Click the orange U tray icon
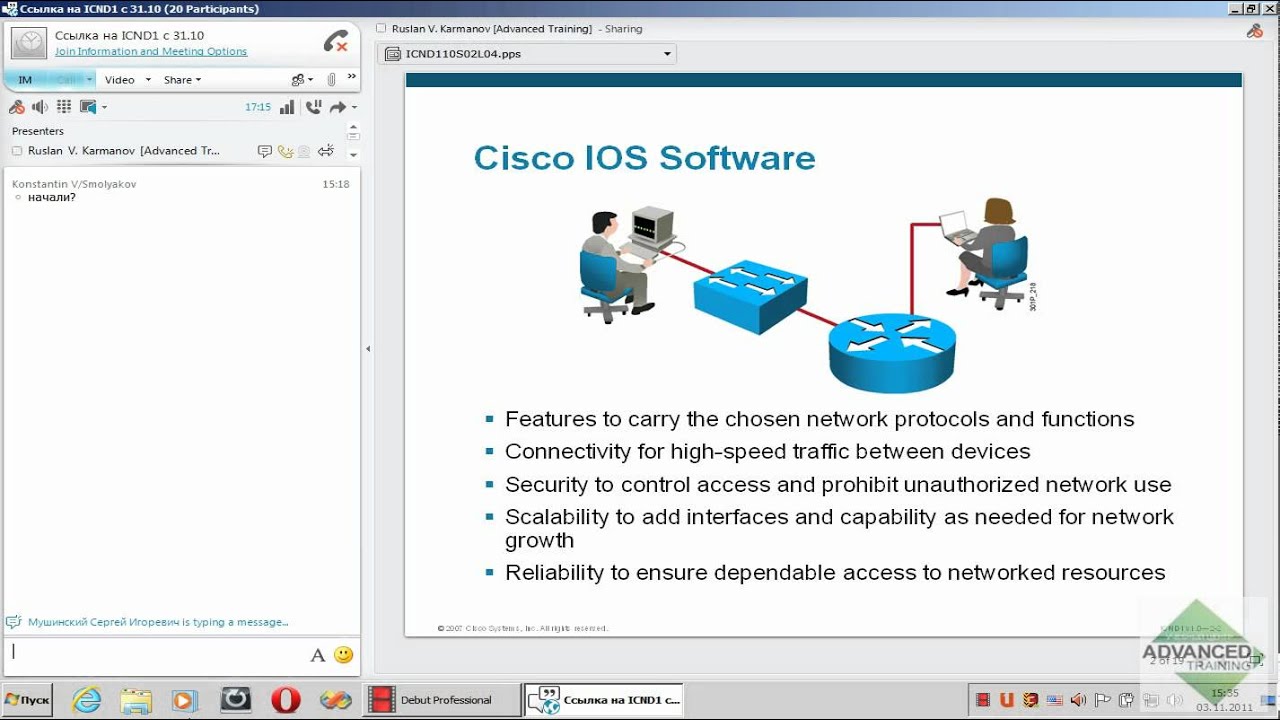The height and width of the screenshot is (720, 1280). (x=1007, y=700)
